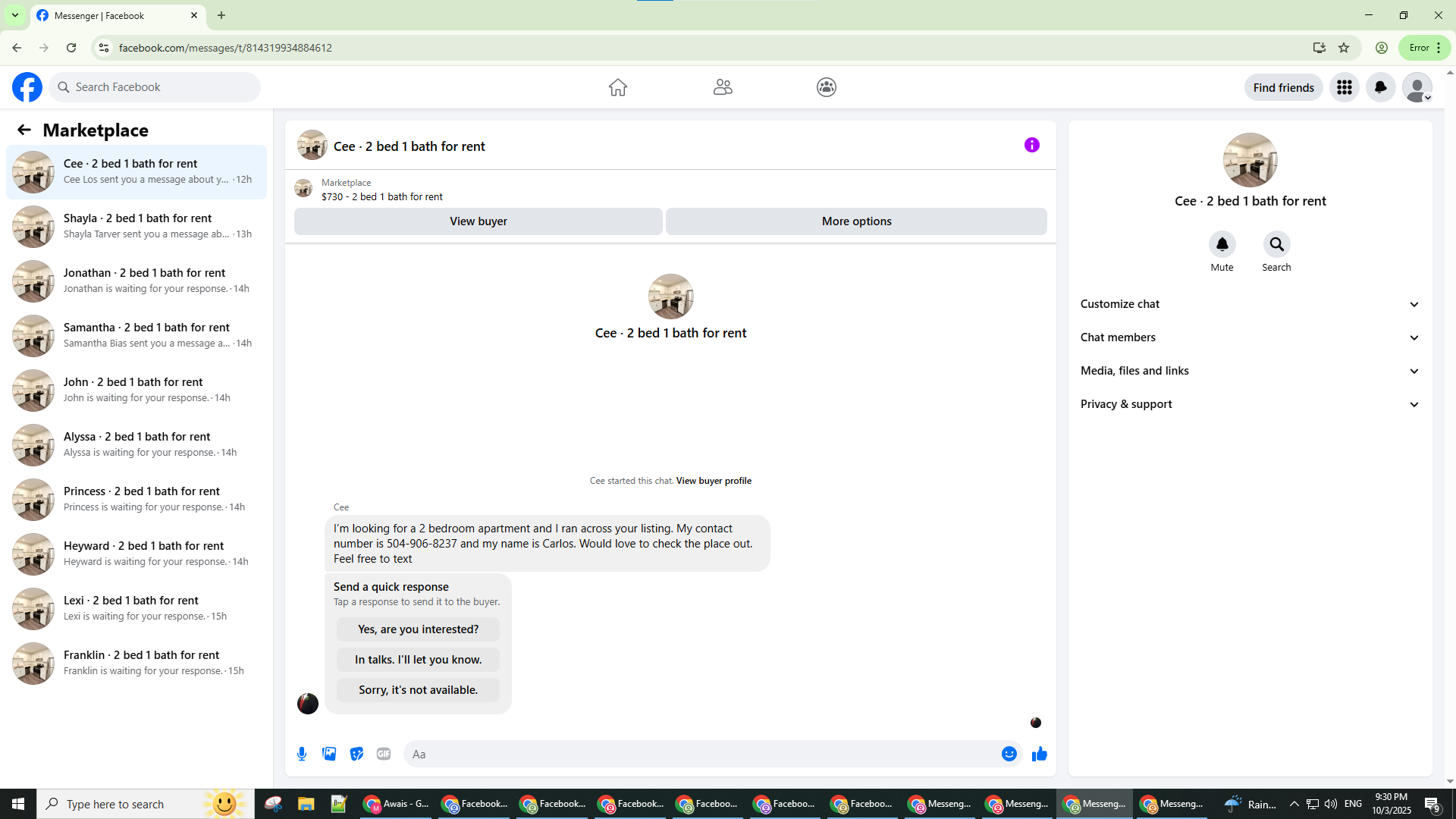Open the Facebook logo home link
The height and width of the screenshot is (819, 1456).
27,87
